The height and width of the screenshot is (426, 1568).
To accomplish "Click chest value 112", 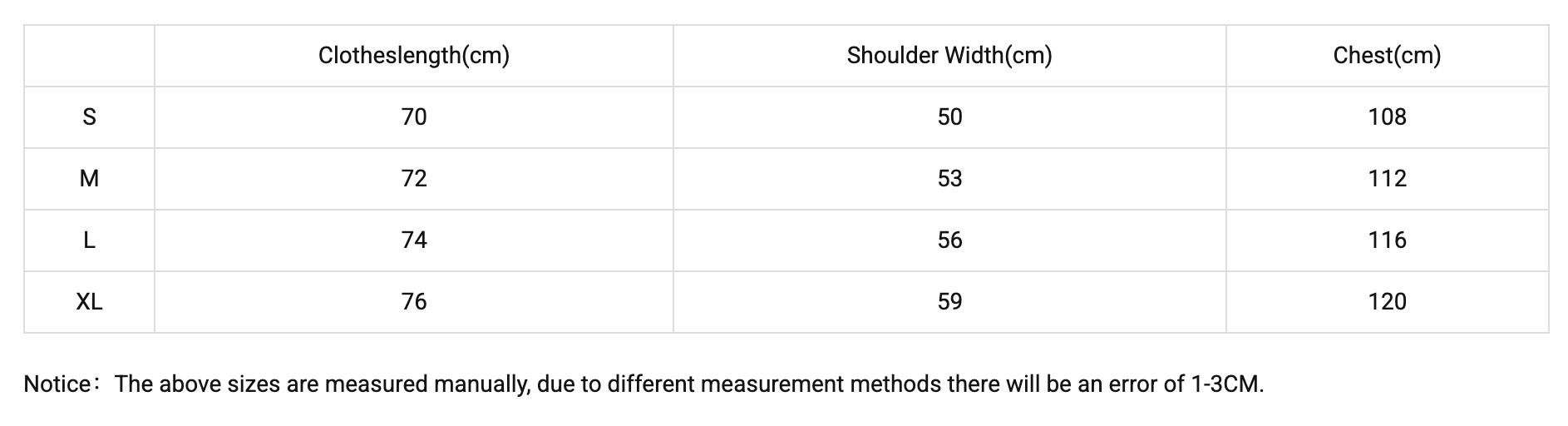I will tap(1387, 179).
